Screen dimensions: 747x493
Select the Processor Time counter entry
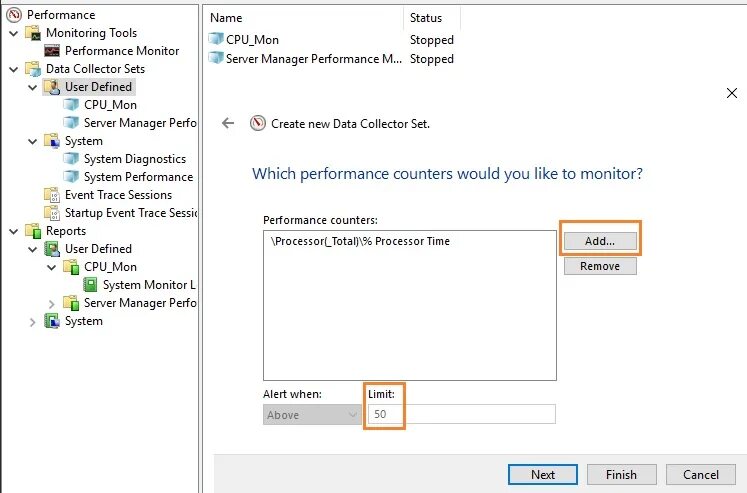(x=360, y=241)
